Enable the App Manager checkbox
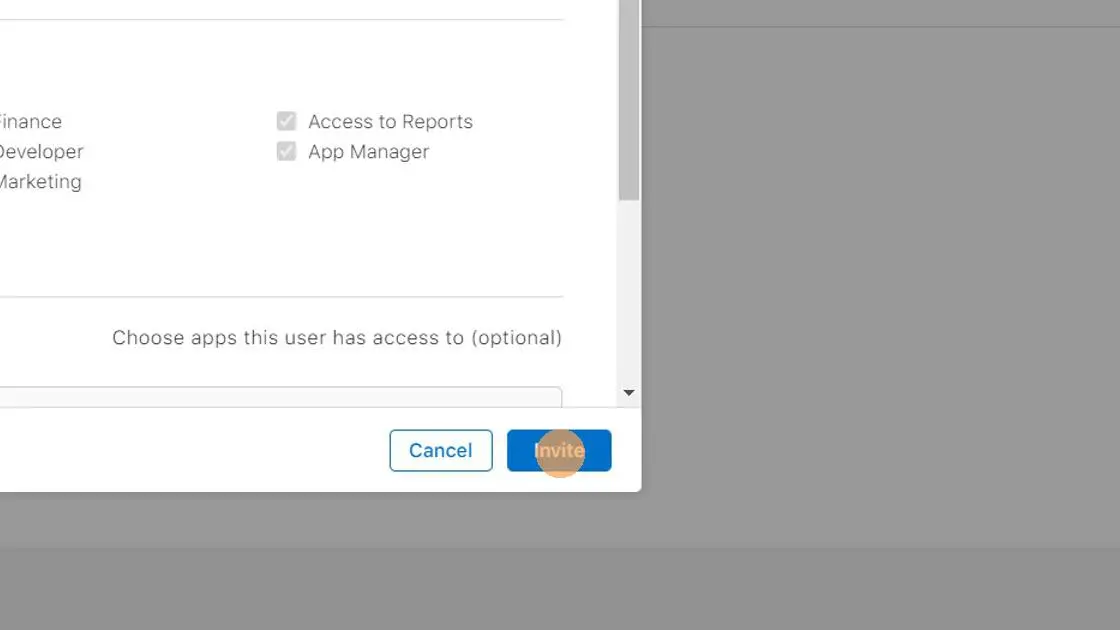 [286, 151]
